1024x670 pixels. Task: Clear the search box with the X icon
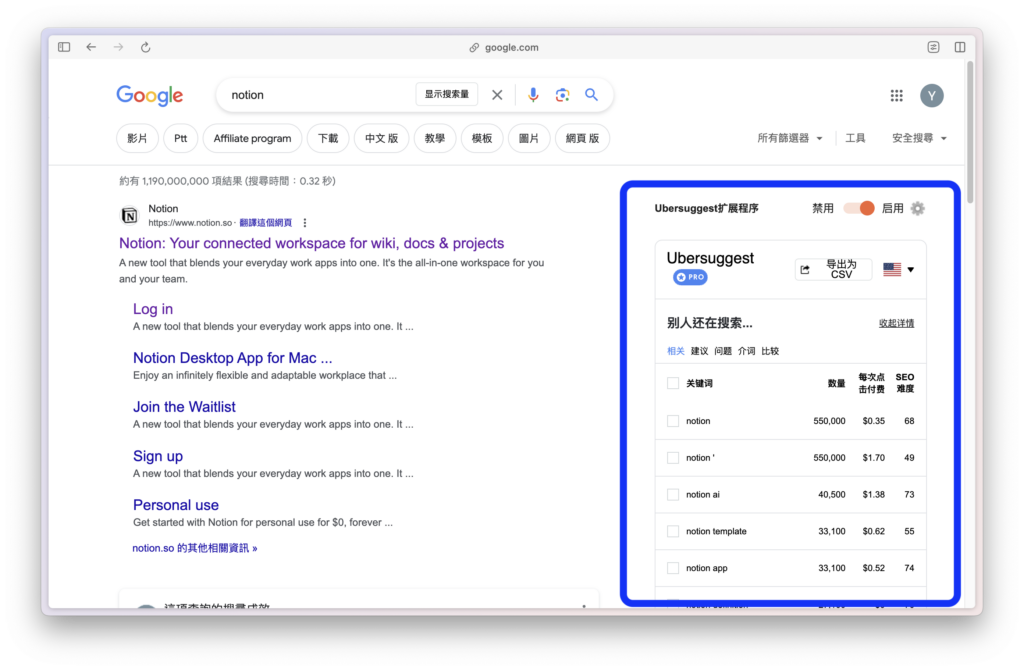pos(497,95)
